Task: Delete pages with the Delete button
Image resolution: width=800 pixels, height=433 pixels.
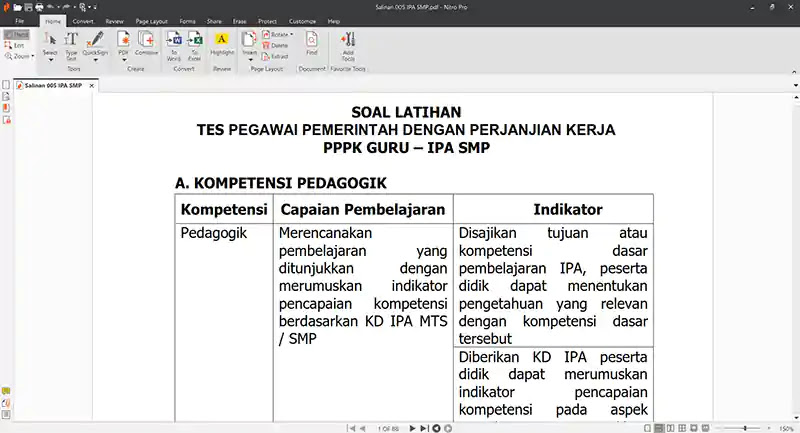Action: 276,45
